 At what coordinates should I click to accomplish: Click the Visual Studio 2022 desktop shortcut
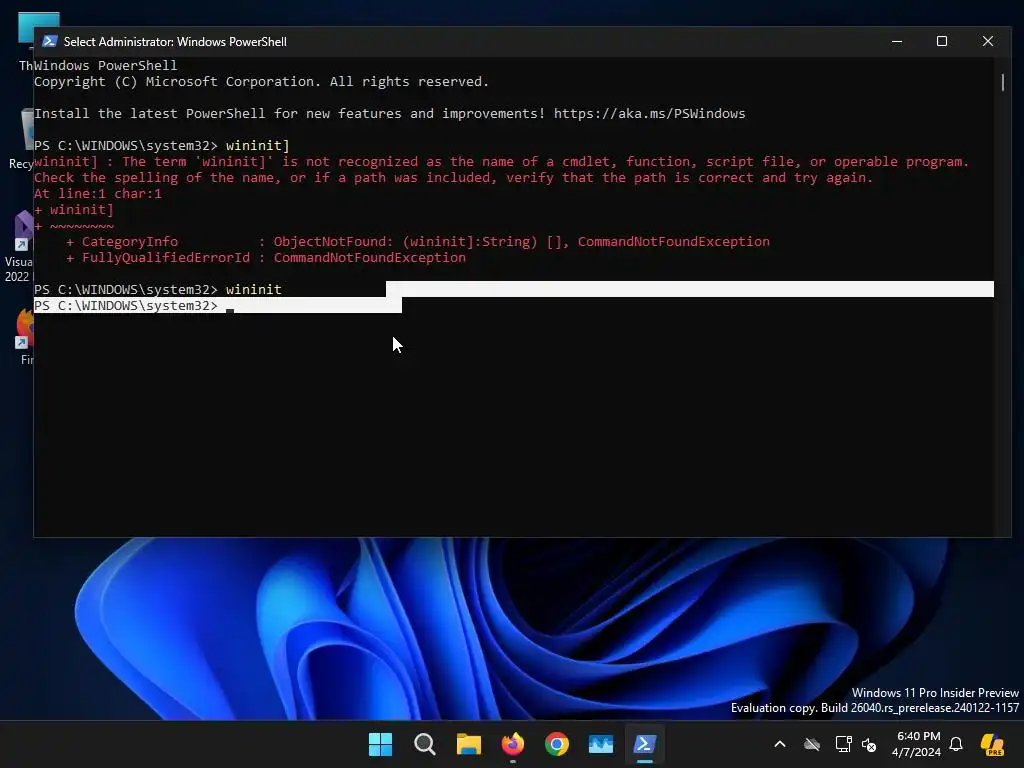(x=20, y=247)
